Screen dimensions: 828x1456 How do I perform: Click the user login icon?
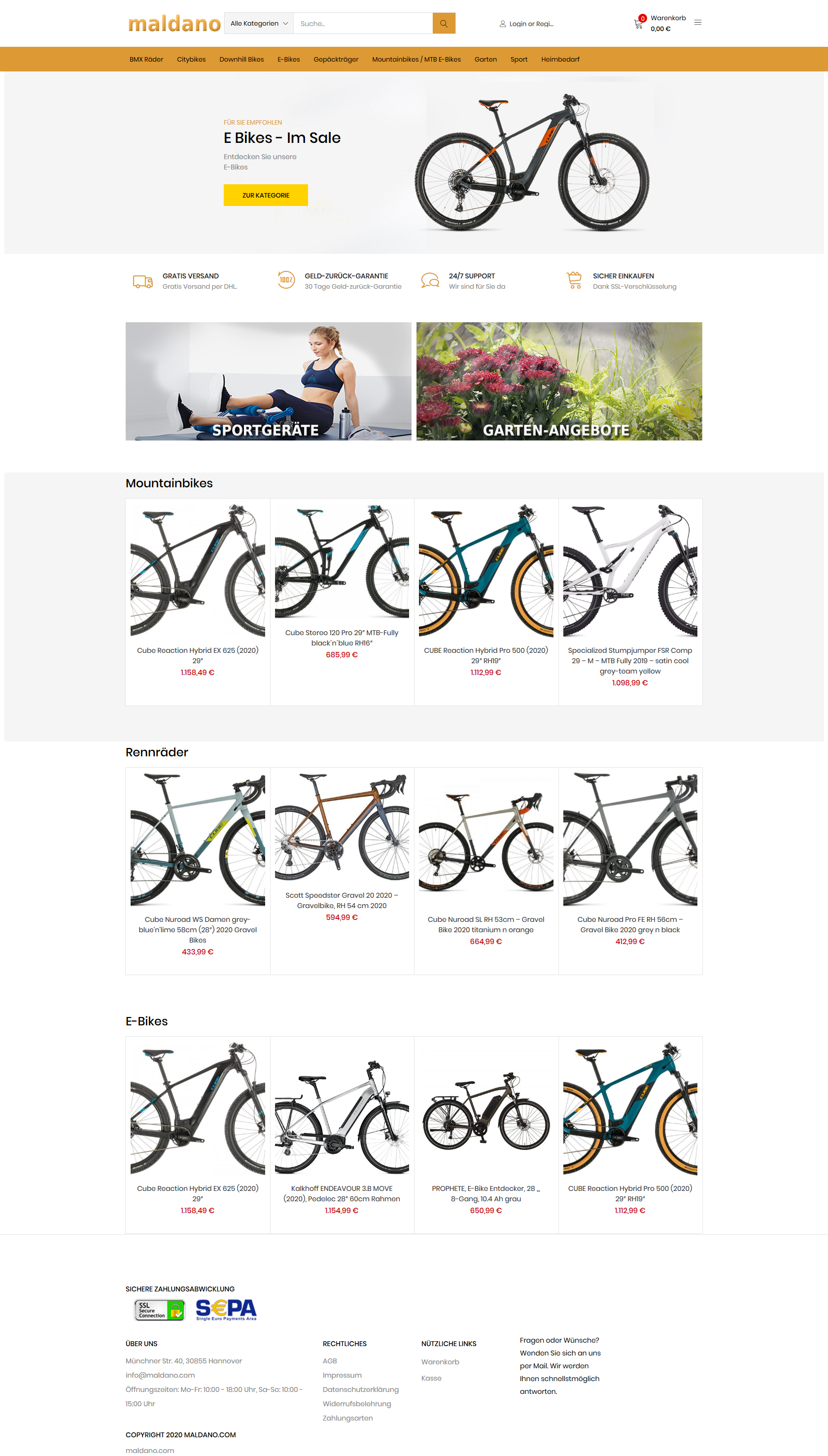click(503, 24)
